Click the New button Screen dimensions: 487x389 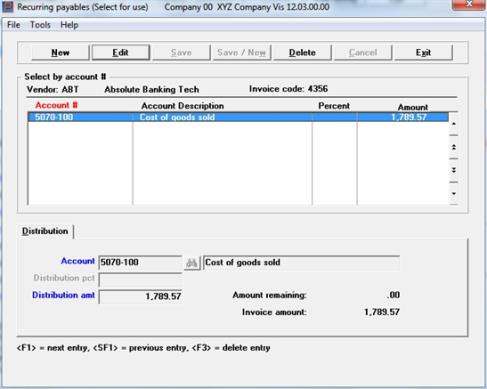coord(60,53)
